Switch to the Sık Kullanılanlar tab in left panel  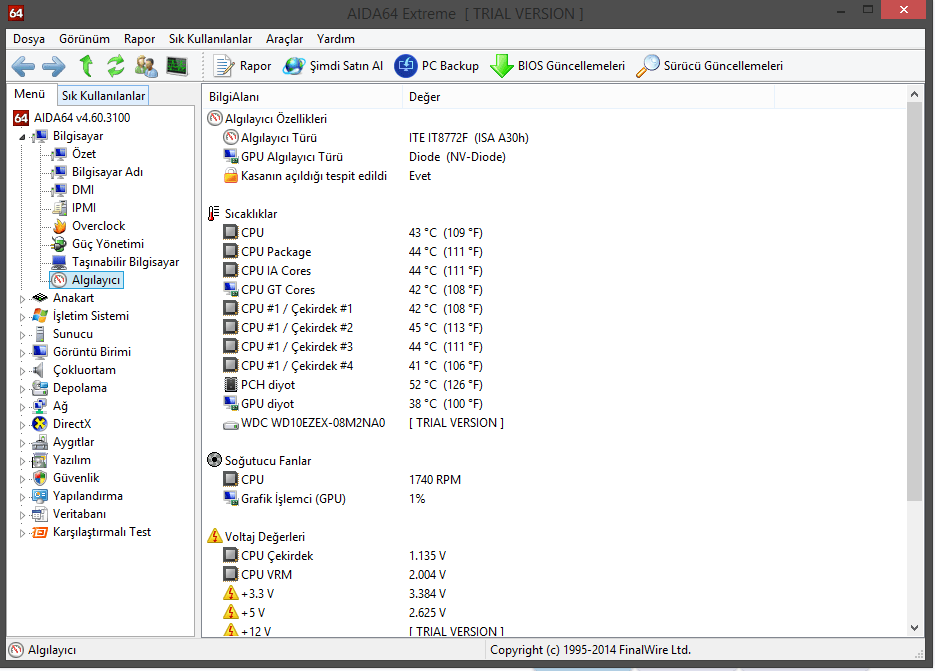pyautogui.click(x=103, y=95)
